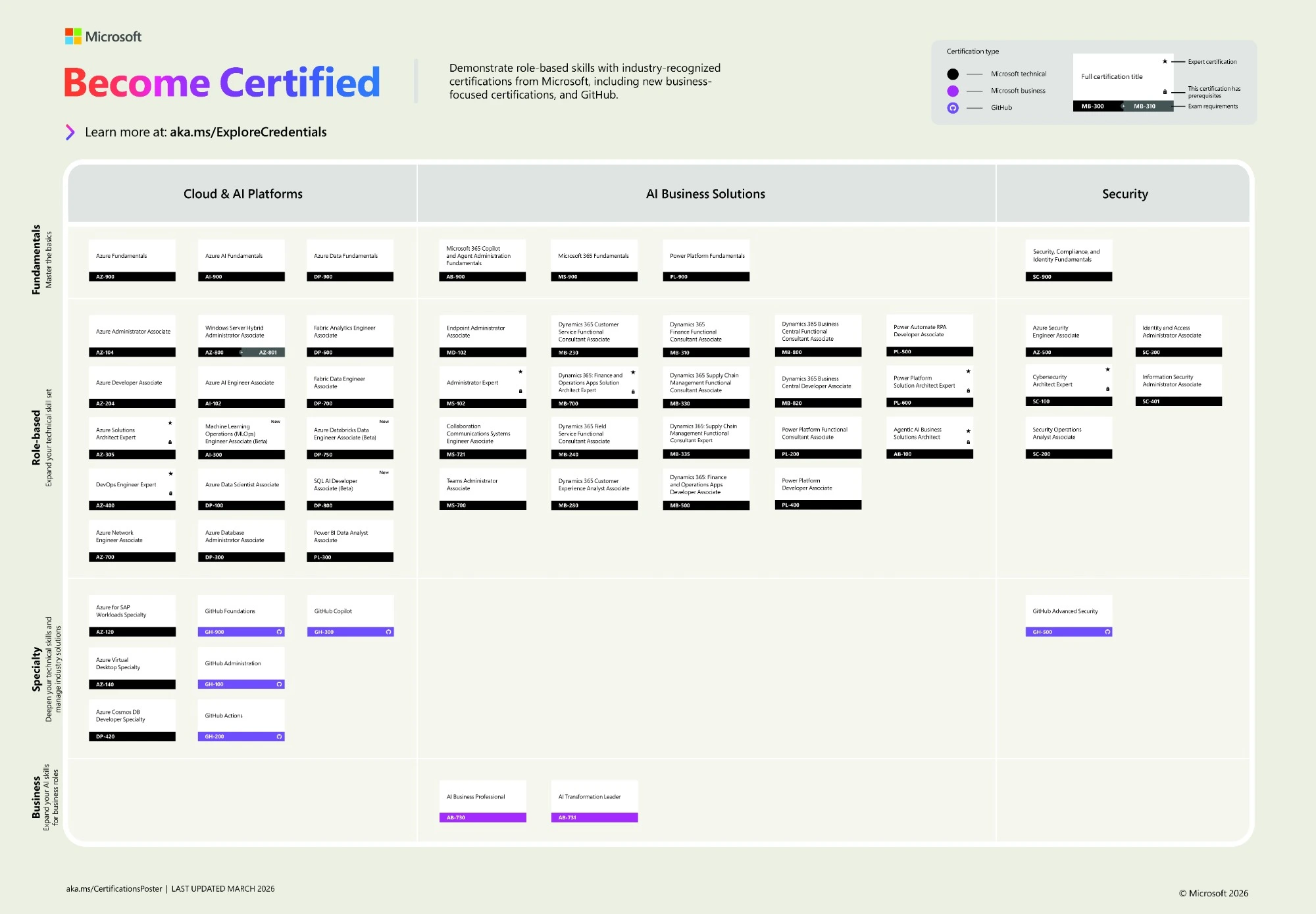Click the chevron arrow beside Learn more
Image resolution: width=1316 pixels, height=914 pixels.
[70, 132]
